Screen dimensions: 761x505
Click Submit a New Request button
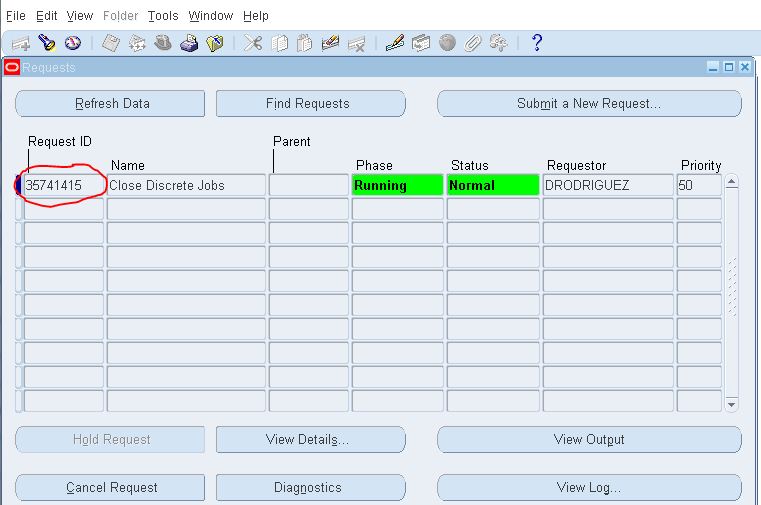click(x=589, y=104)
